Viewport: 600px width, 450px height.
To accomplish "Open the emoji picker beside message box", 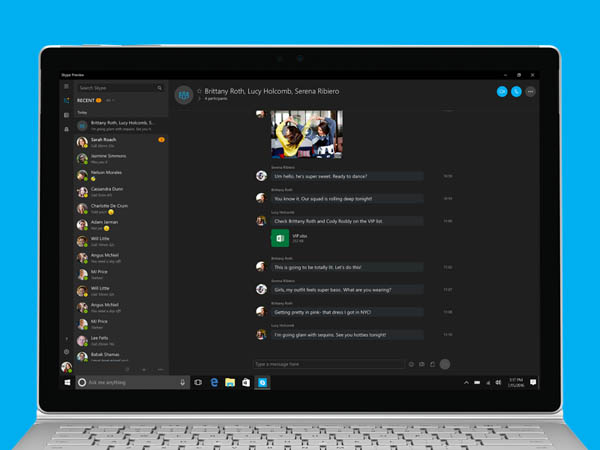I will pos(411,364).
